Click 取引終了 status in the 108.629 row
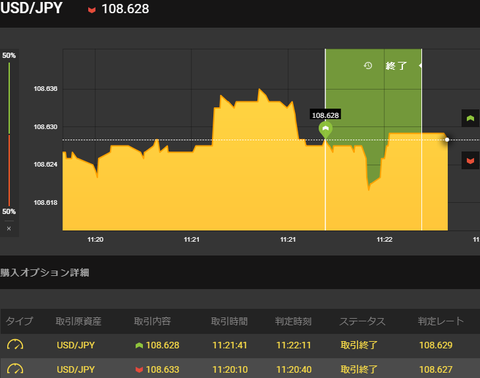The width and height of the screenshot is (480, 378). (359, 345)
